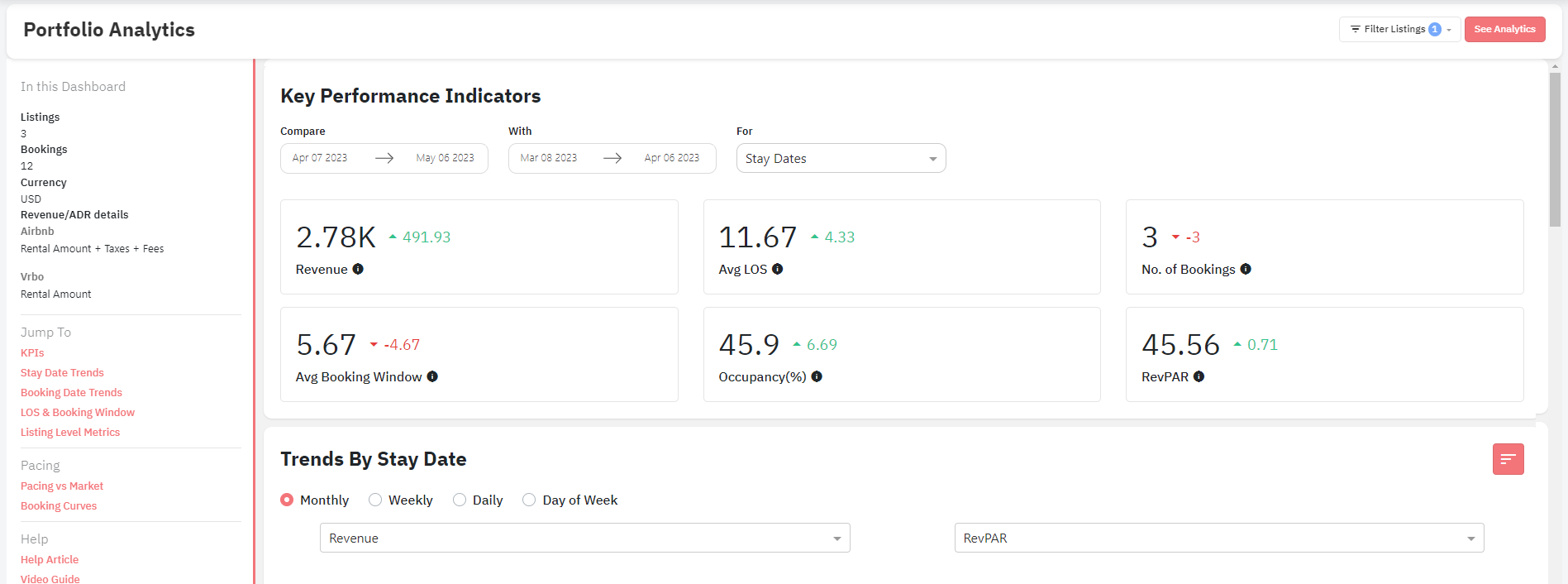Click With end date Apr 06 2023

tap(672, 158)
